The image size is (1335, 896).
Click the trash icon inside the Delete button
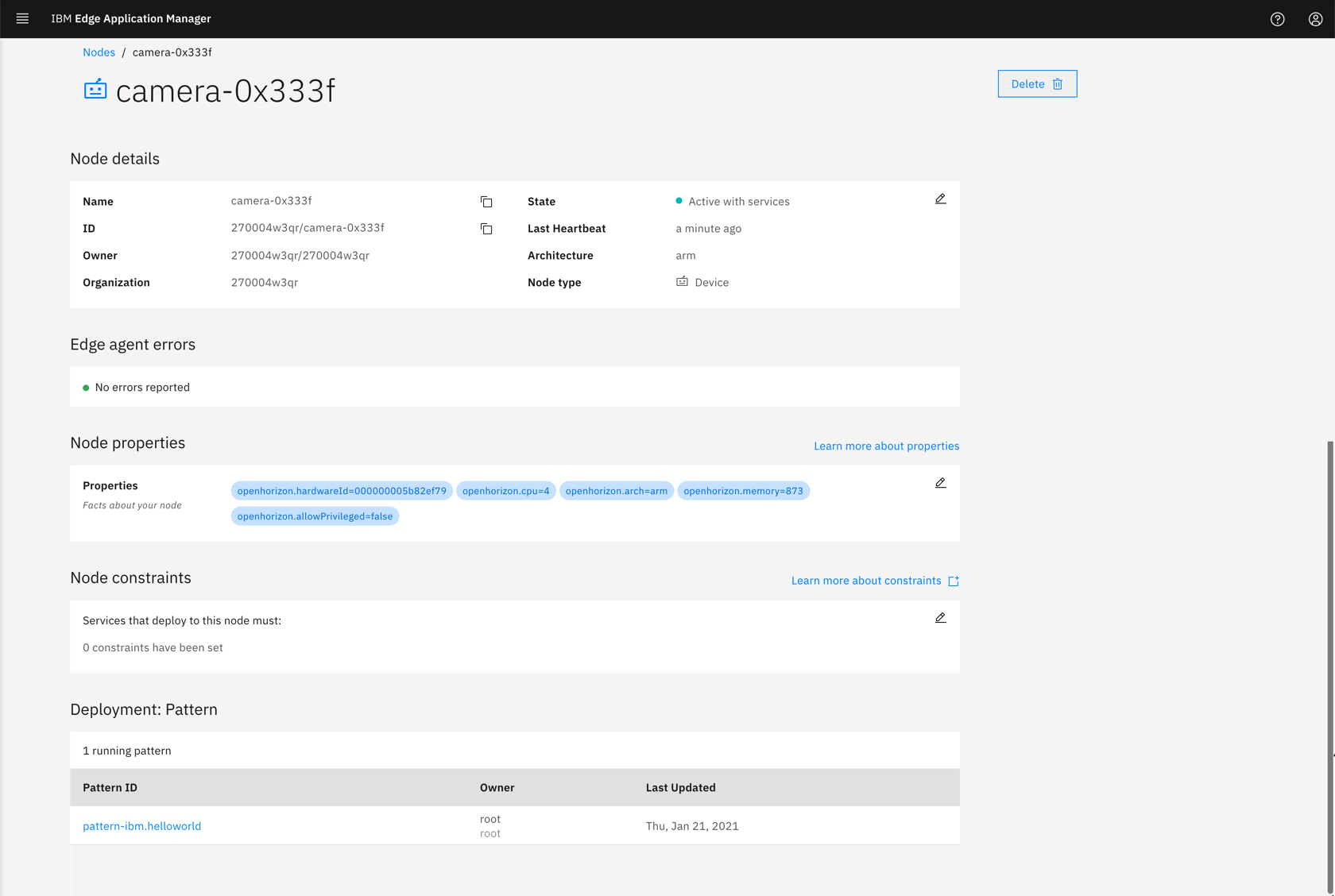pos(1057,83)
